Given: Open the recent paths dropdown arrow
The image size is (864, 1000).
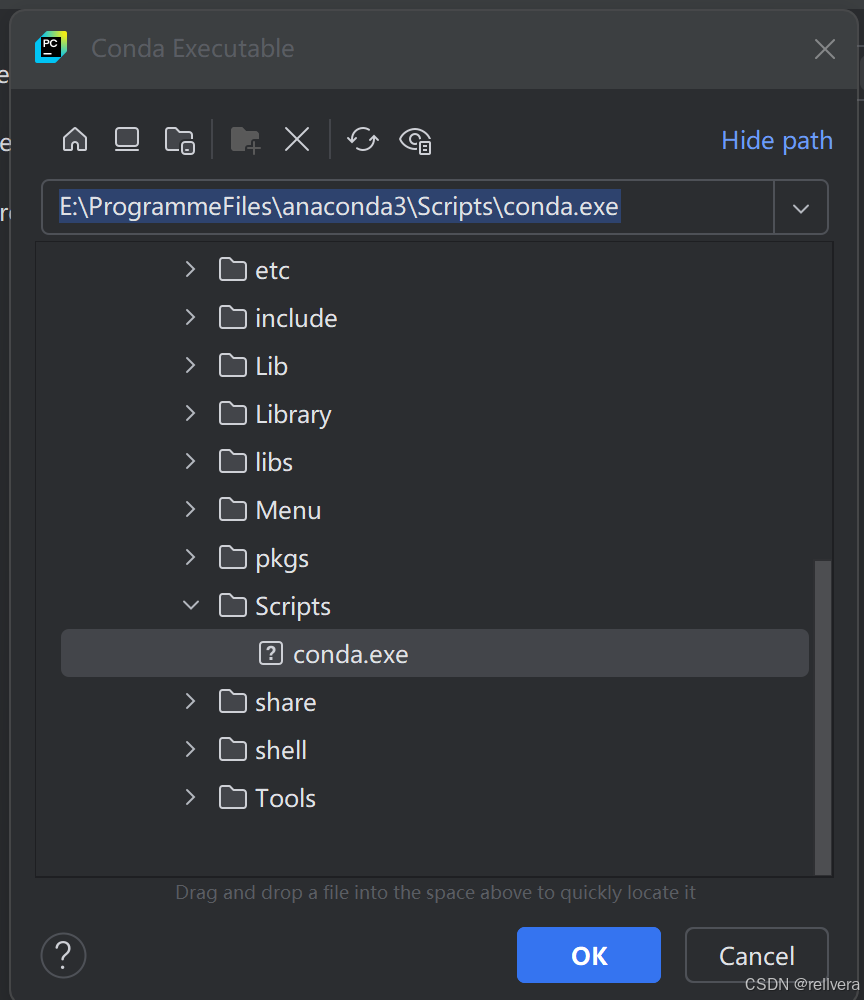Looking at the screenshot, I should point(801,208).
